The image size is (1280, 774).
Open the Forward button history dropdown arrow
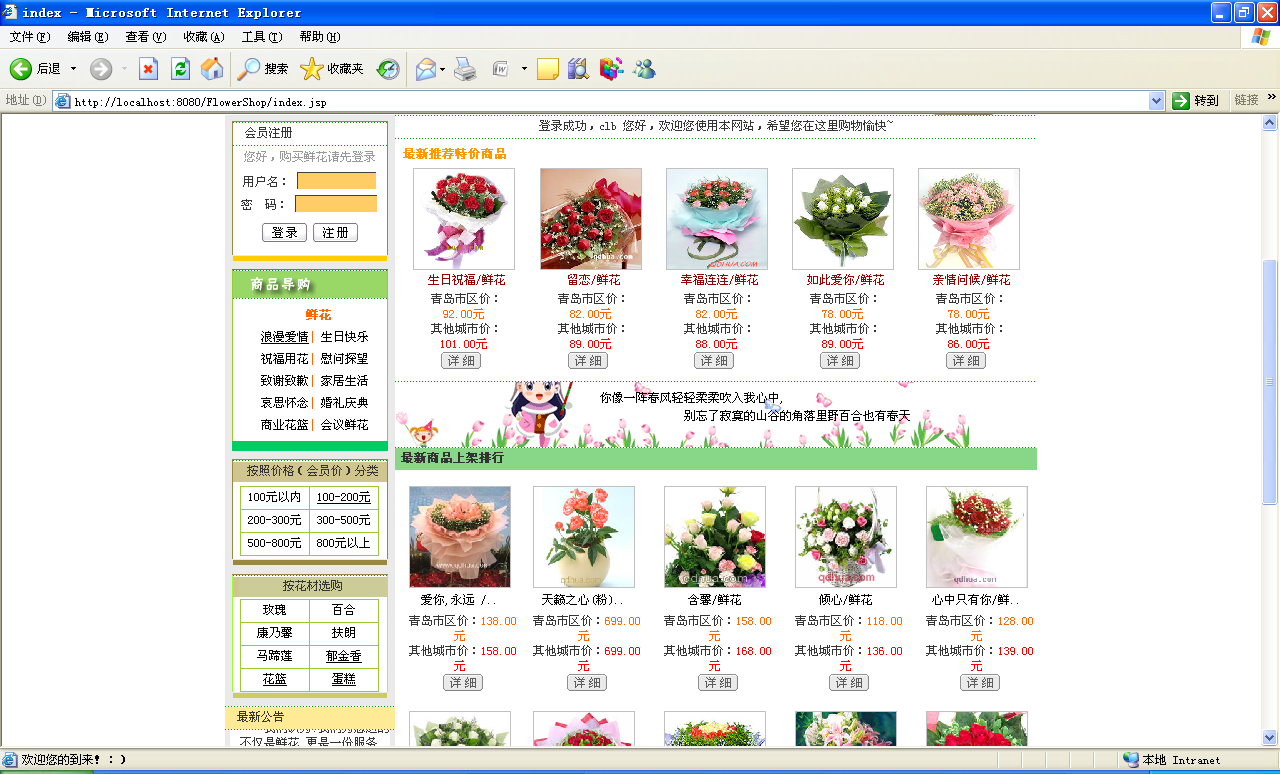(124, 69)
